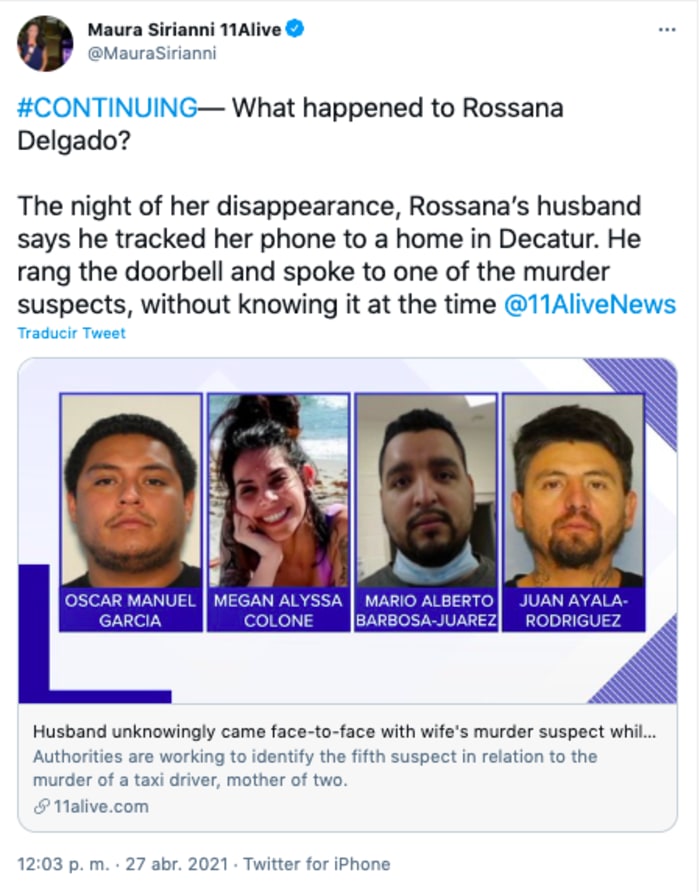The height and width of the screenshot is (892, 700).
Task: Click the article description about fifth suspect
Action: [315, 768]
